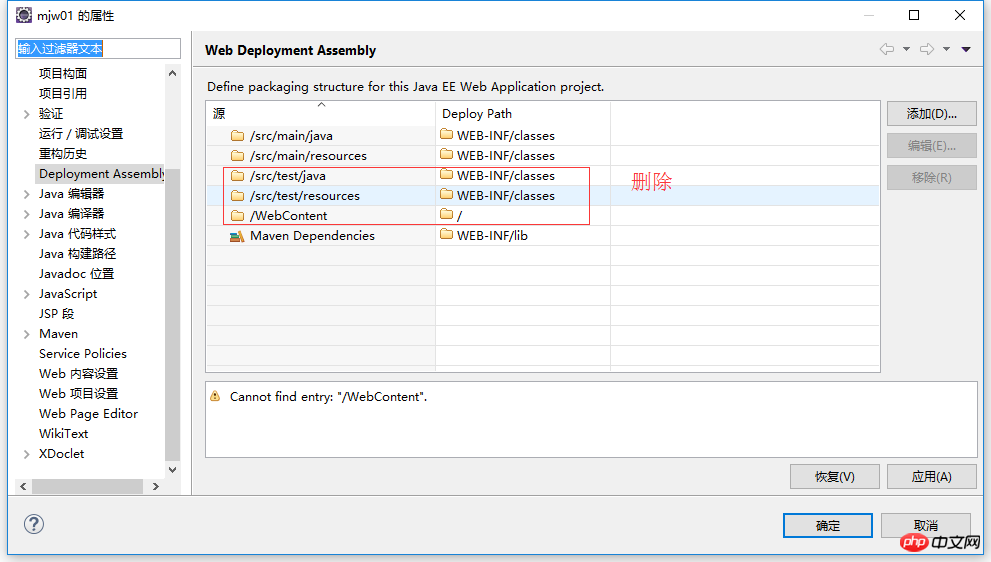Image resolution: width=991 pixels, height=562 pixels.
Task: Click the /WebContent source folder icon
Action: 237,216
